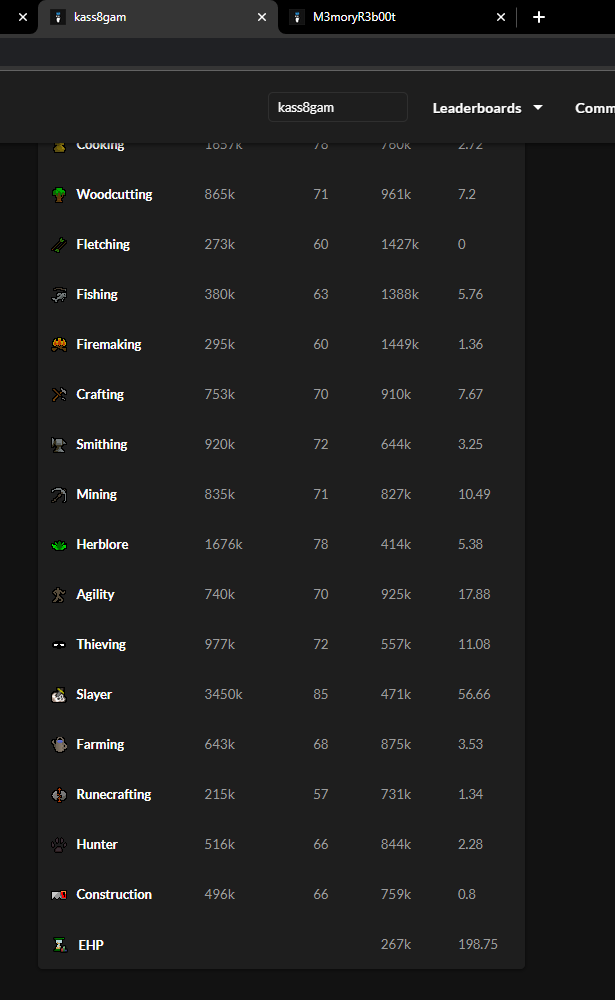This screenshot has height=1000, width=615.
Task: Click the Slayer skull icon
Action: [x=59, y=695]
